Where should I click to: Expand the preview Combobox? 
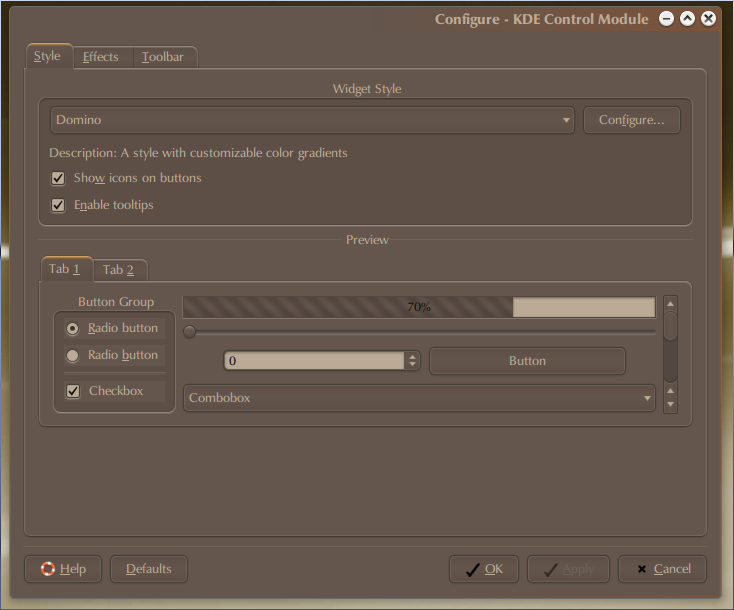pyautogui.click(x=419, y=398)
